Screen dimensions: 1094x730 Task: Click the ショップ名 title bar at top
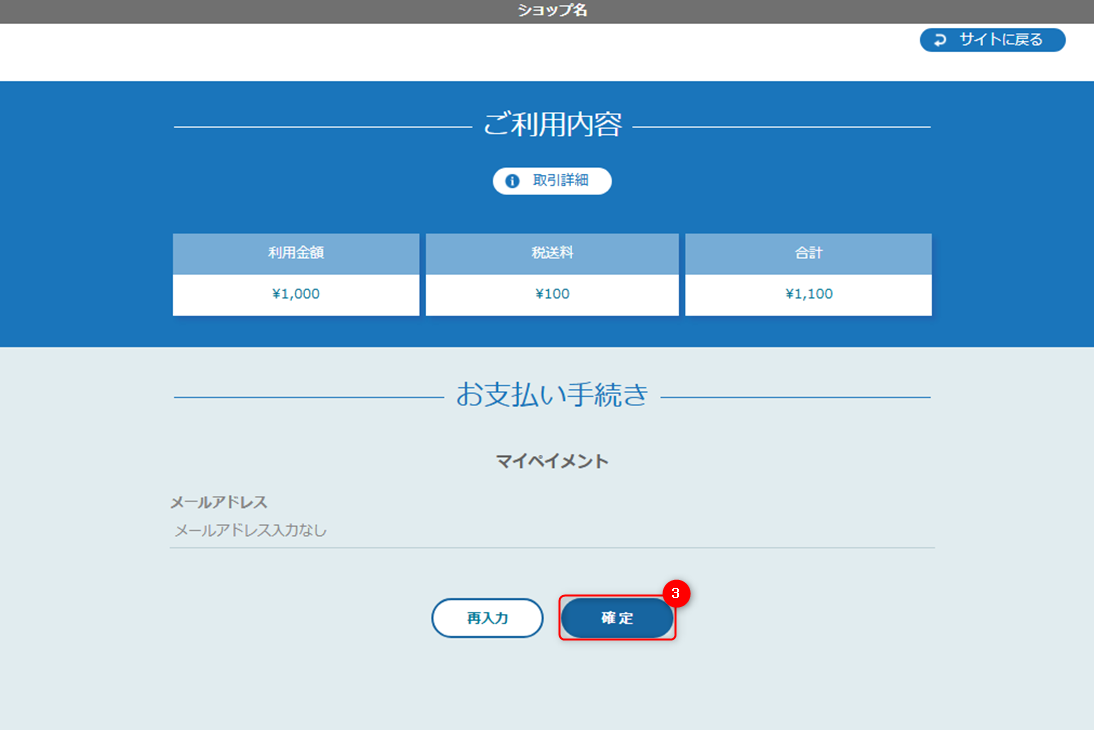547,12
